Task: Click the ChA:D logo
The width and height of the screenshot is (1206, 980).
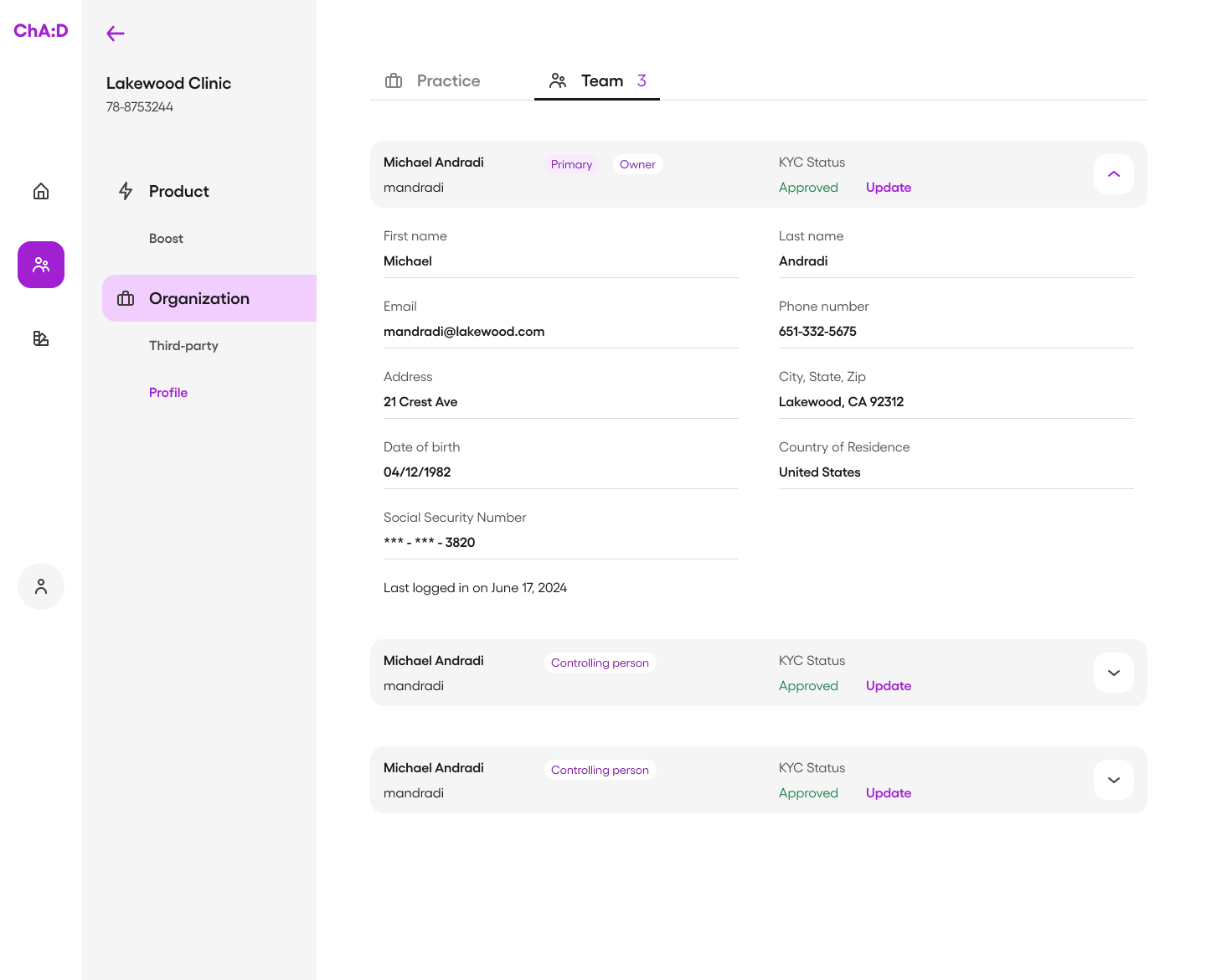Action: (40, 31)
